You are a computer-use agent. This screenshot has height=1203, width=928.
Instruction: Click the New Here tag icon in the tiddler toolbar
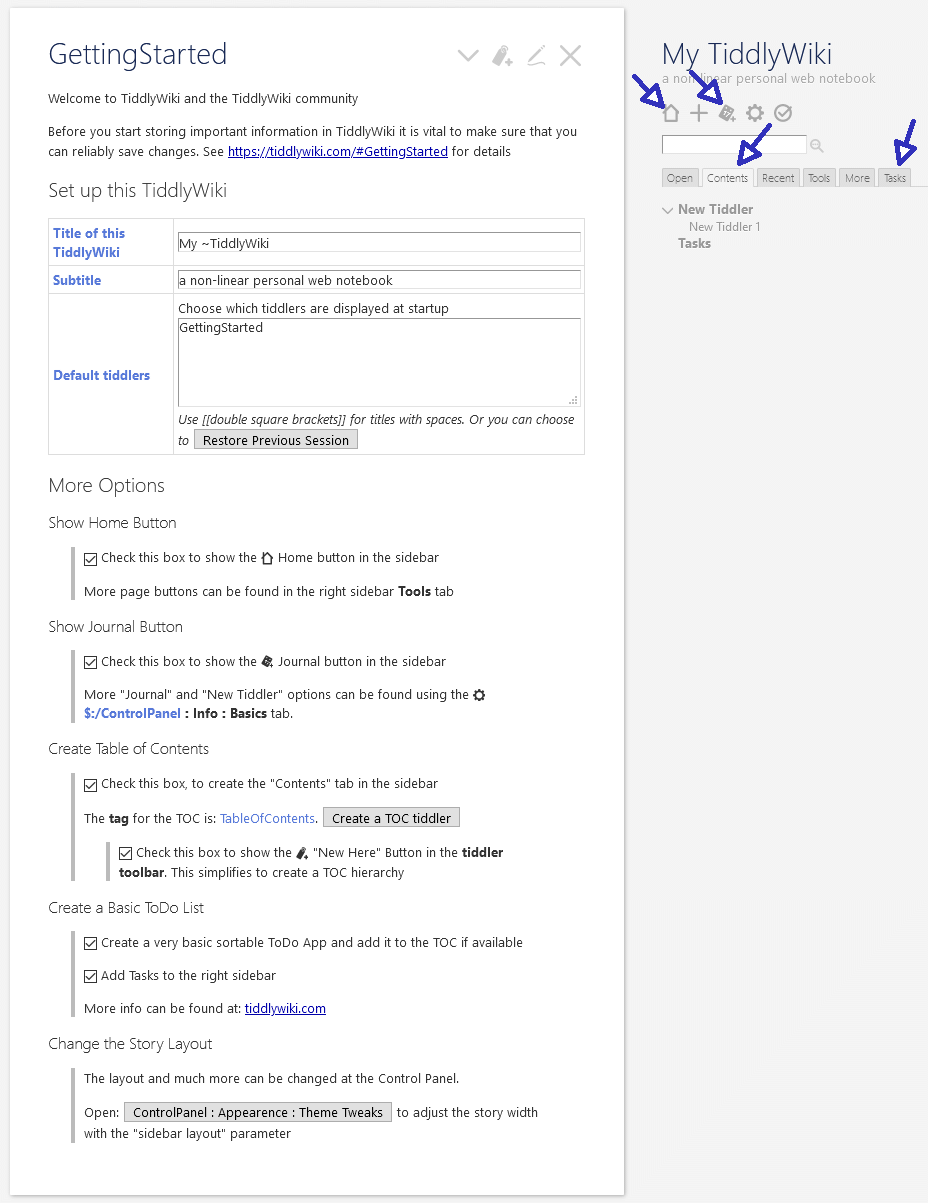point(502,56)
